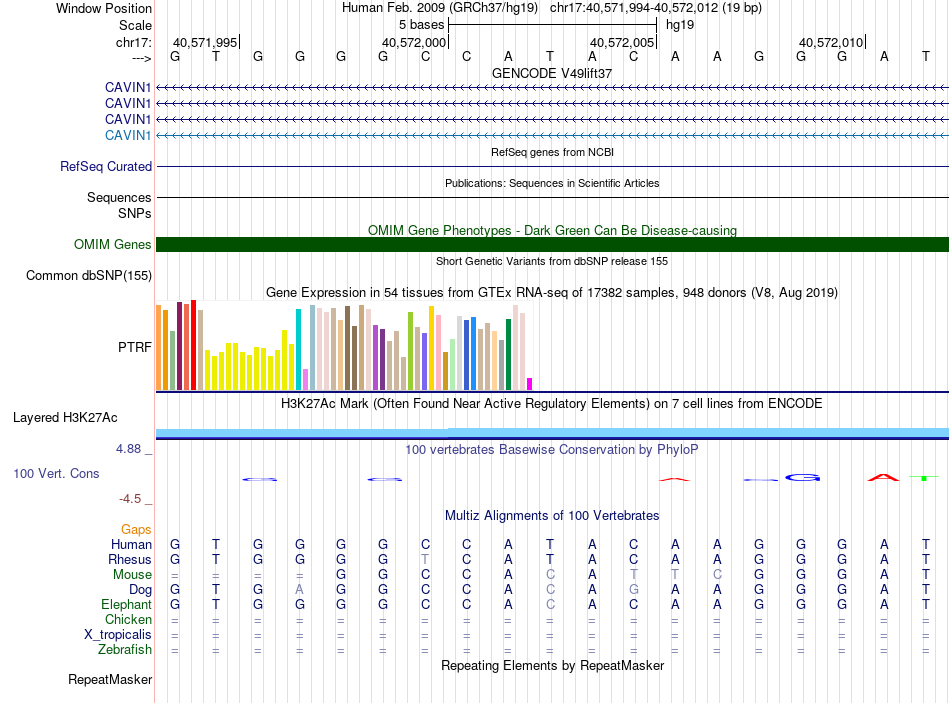This screenshot has width=950, height=703.
Task: Click the OMIM Genes track label
Action: coord(112,244)
